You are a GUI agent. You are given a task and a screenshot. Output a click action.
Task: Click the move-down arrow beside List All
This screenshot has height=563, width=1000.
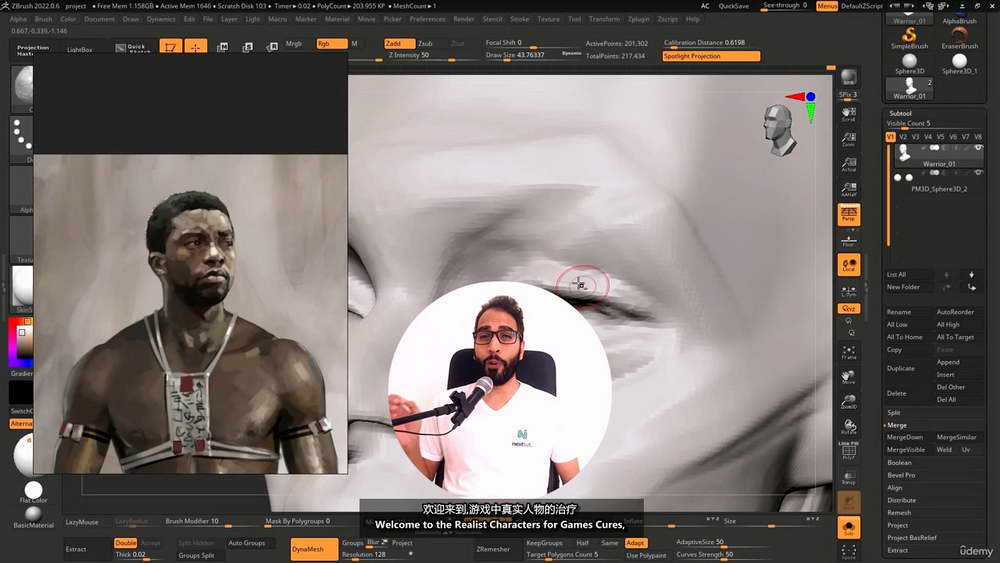tap(971, 275)
